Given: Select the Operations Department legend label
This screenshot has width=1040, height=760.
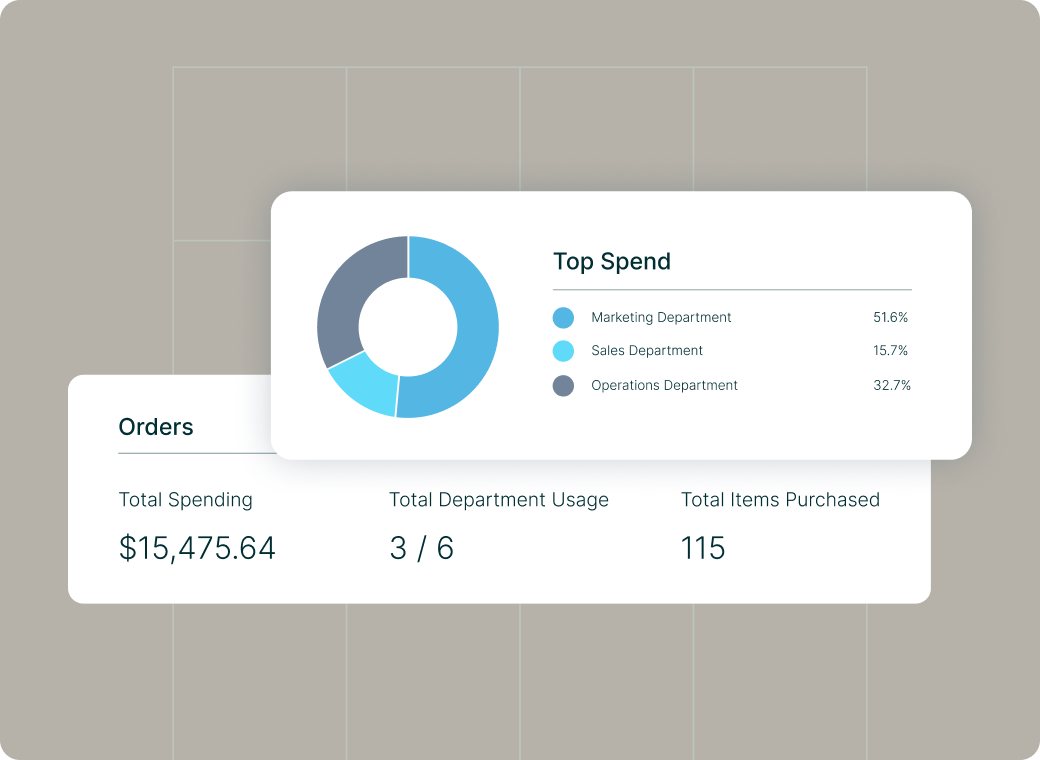Looking at the screenshot, I should coord(664,385).
